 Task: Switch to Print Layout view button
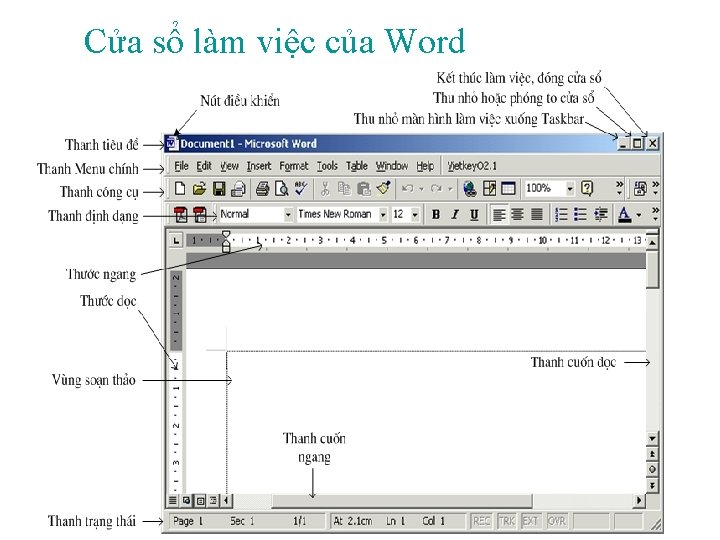(x=200, y=500)
